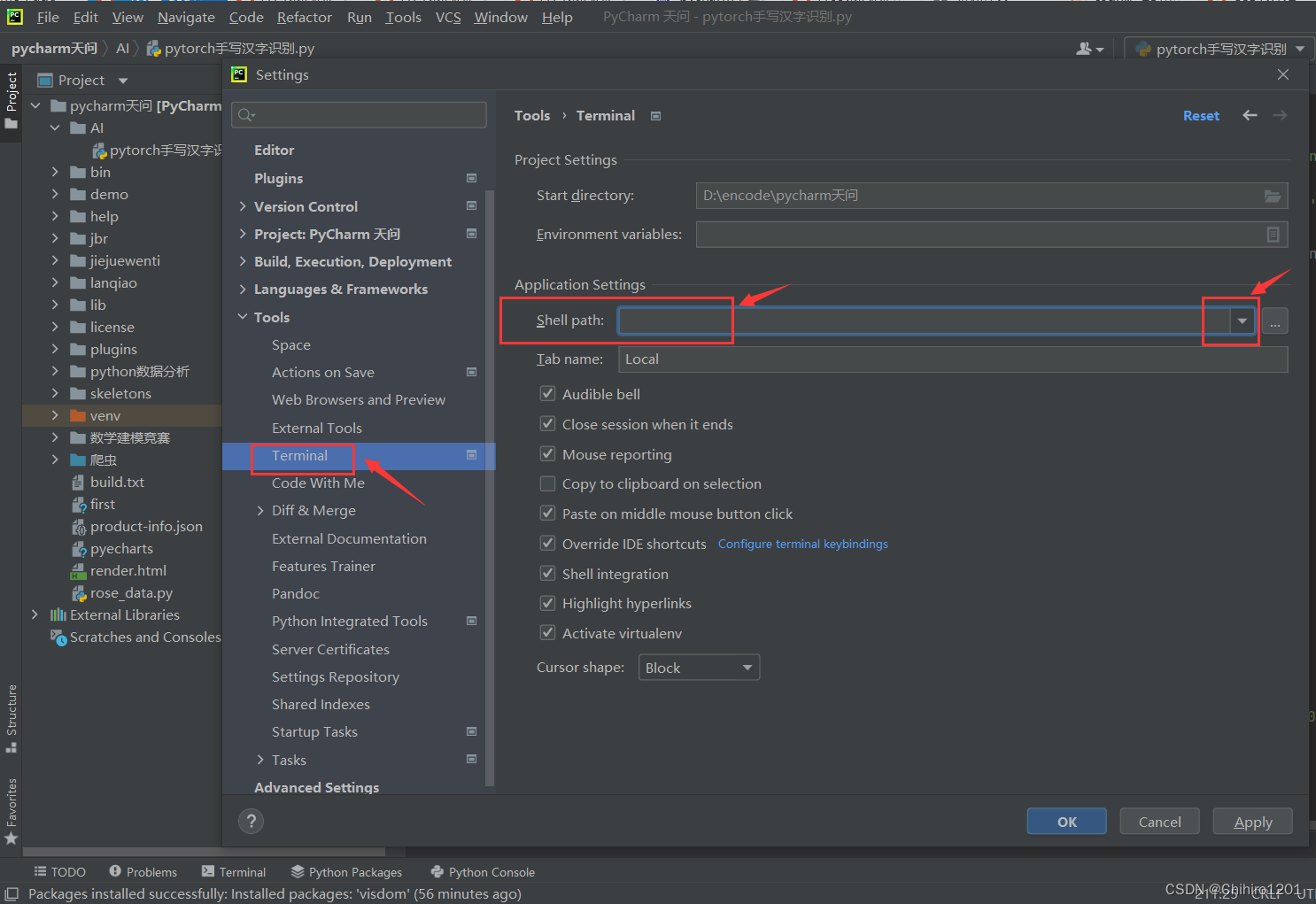Viewport: 1316px width, 904px height.
Task: Open the Structure tool window sidebar tab
Action: click(x=11, y=718)
